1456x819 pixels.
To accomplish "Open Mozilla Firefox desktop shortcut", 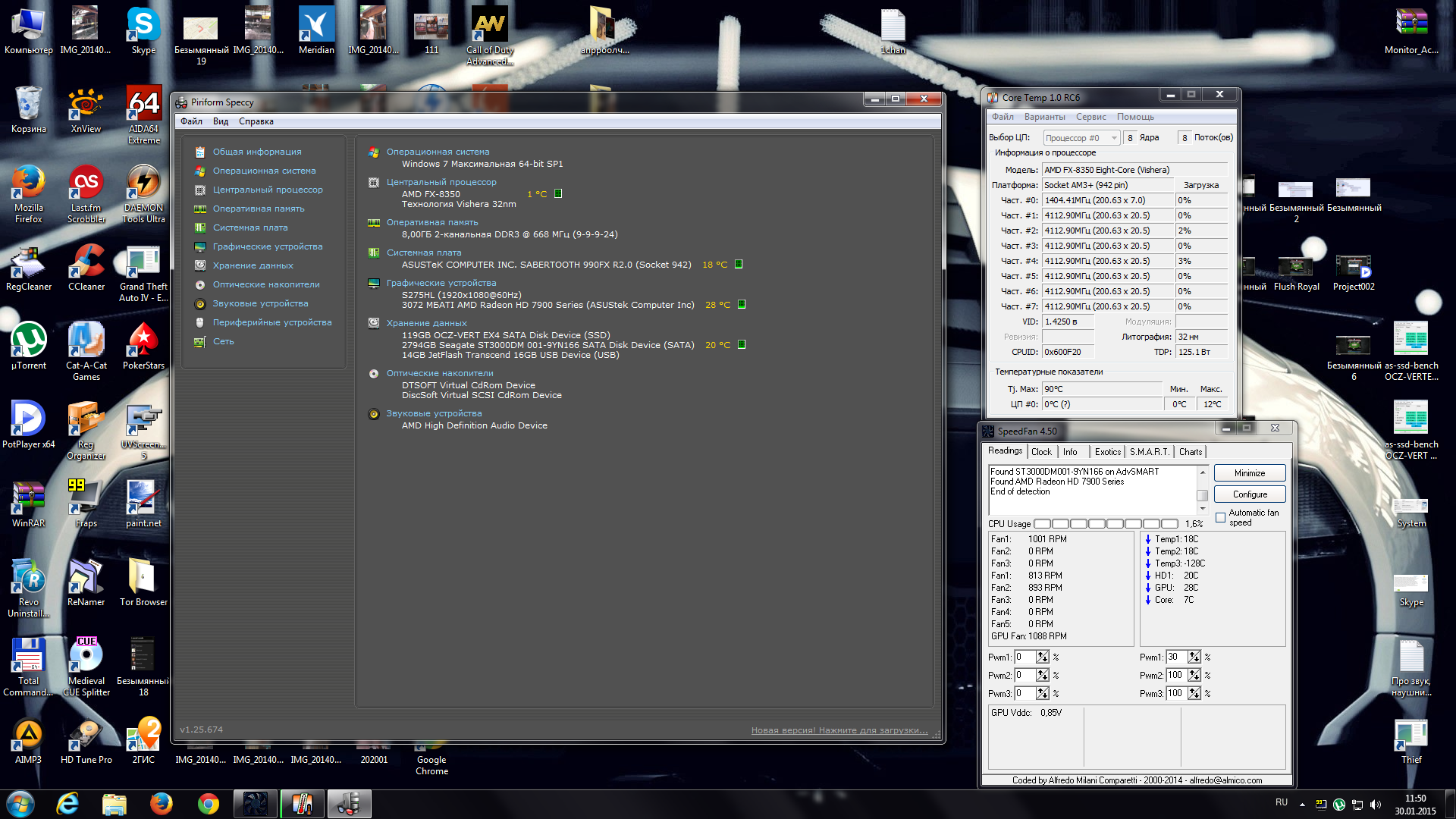I will click(29, 193).
